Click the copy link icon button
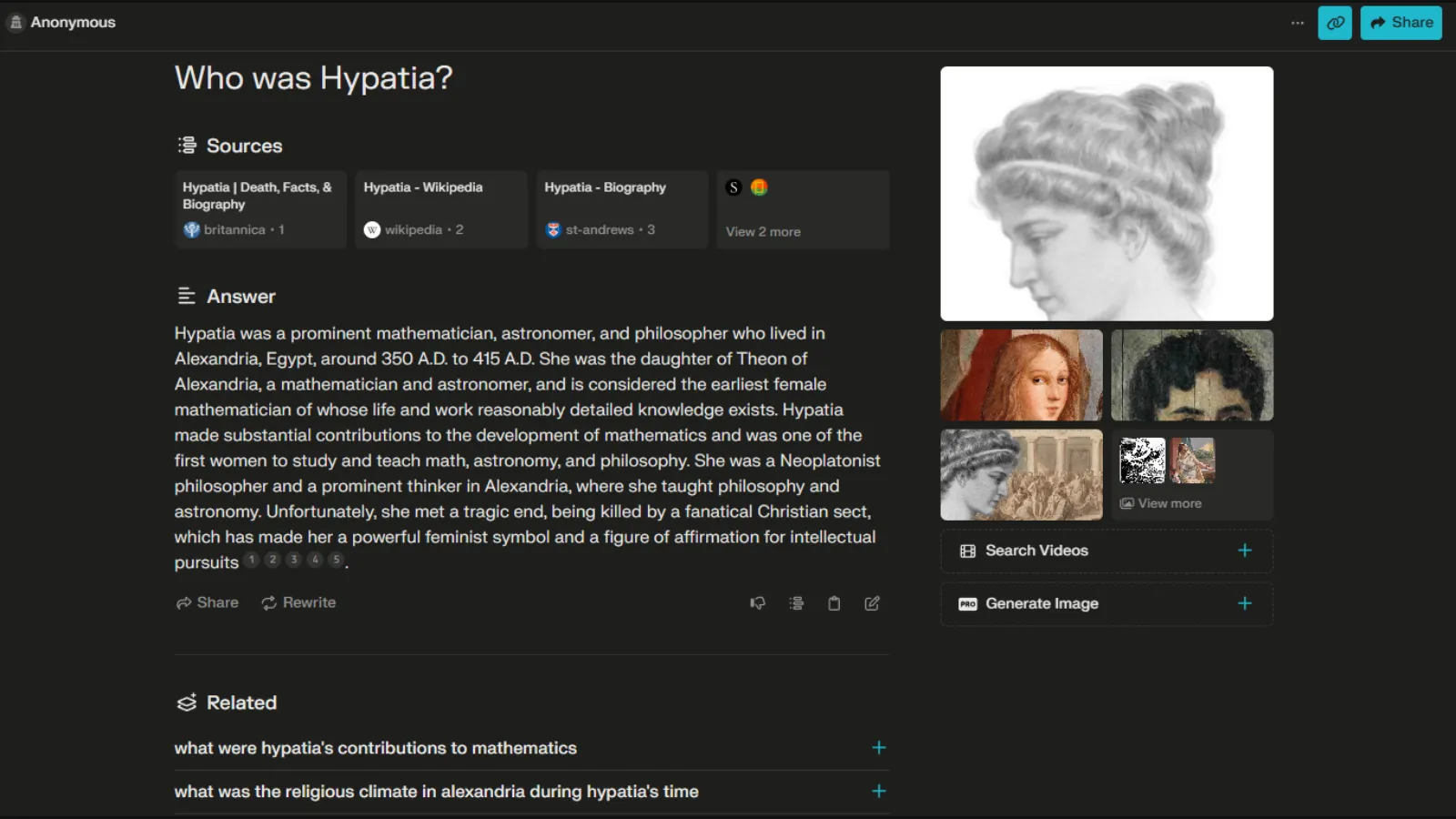This screenshot has height=819, width=1456. pos(1334,23)
